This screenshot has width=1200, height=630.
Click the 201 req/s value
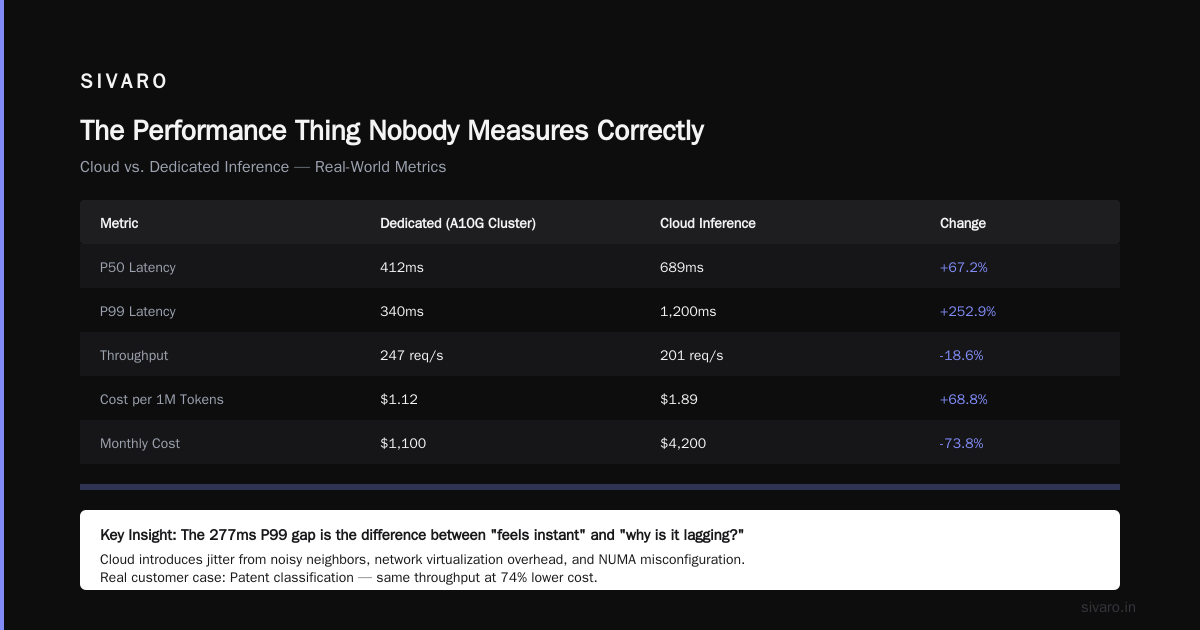click(692, 355)
